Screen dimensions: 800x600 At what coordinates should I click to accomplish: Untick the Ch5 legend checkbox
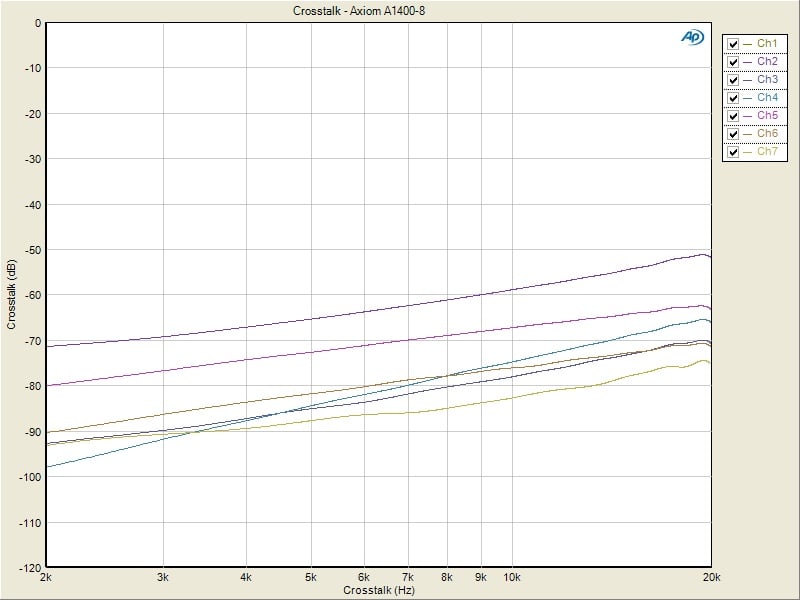[x=734, y=116]
